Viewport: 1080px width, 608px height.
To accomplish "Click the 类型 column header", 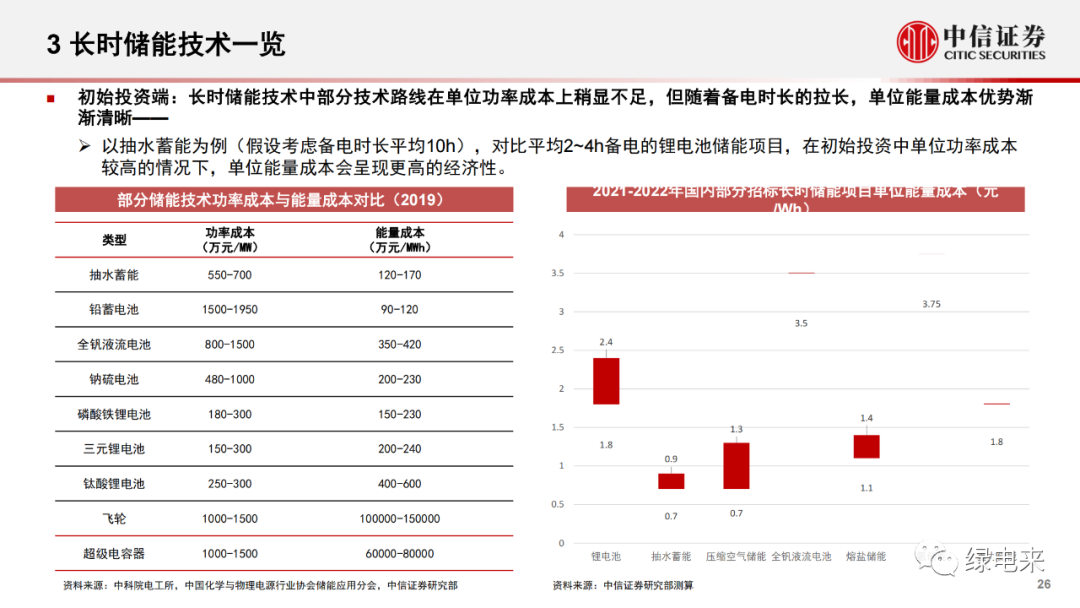I will [114, 240].
